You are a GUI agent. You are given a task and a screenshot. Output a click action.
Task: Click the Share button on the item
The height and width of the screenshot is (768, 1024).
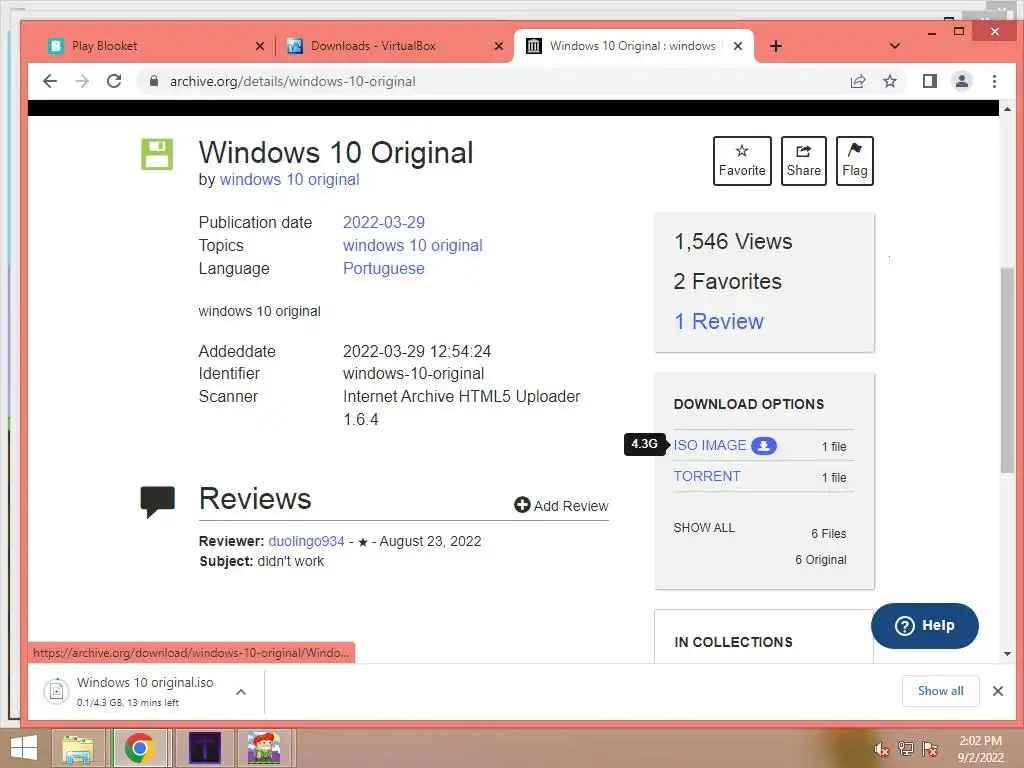click(803, 161)
